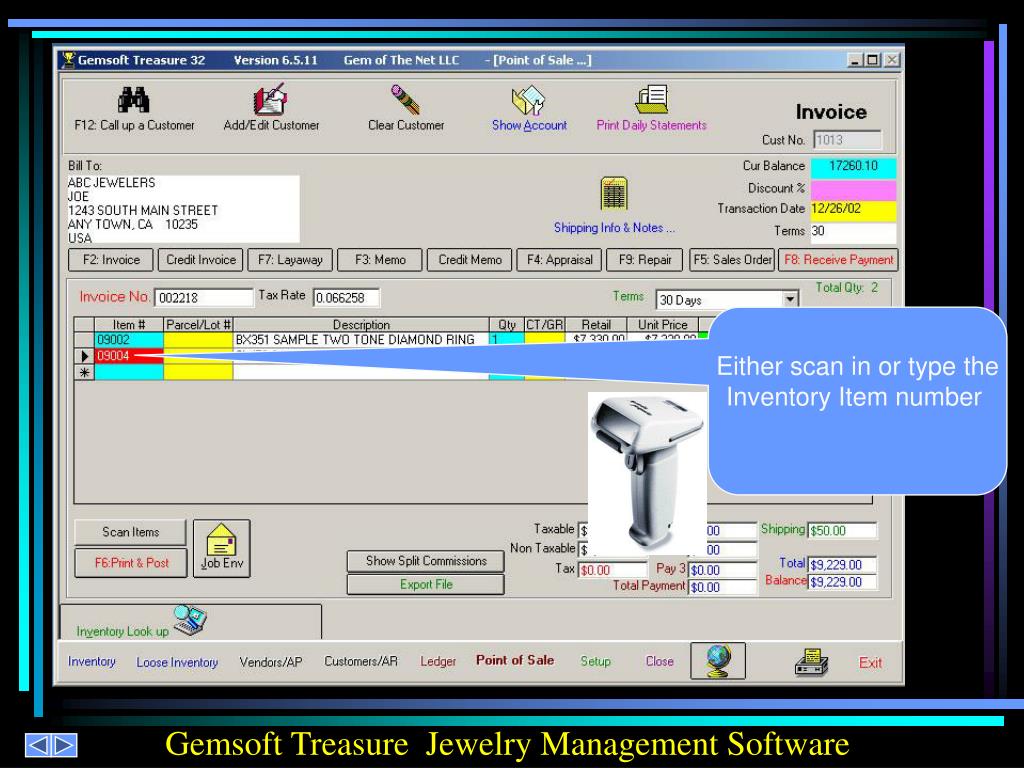The width and height of the screenshot is (1024, 768).
Task: Select red item cell 09004
Action: (x=129, y=356)
